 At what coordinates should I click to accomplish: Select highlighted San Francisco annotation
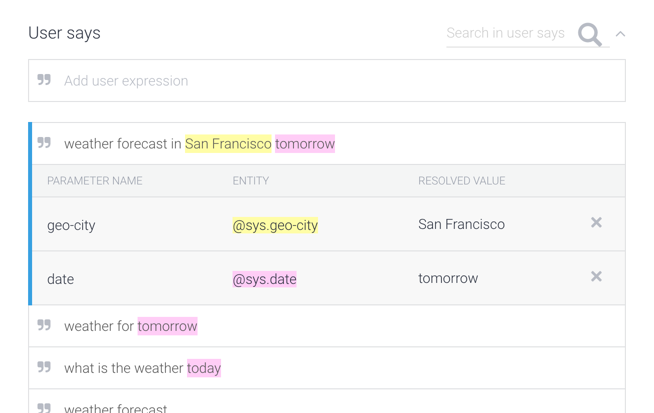[x=228, y=144]
